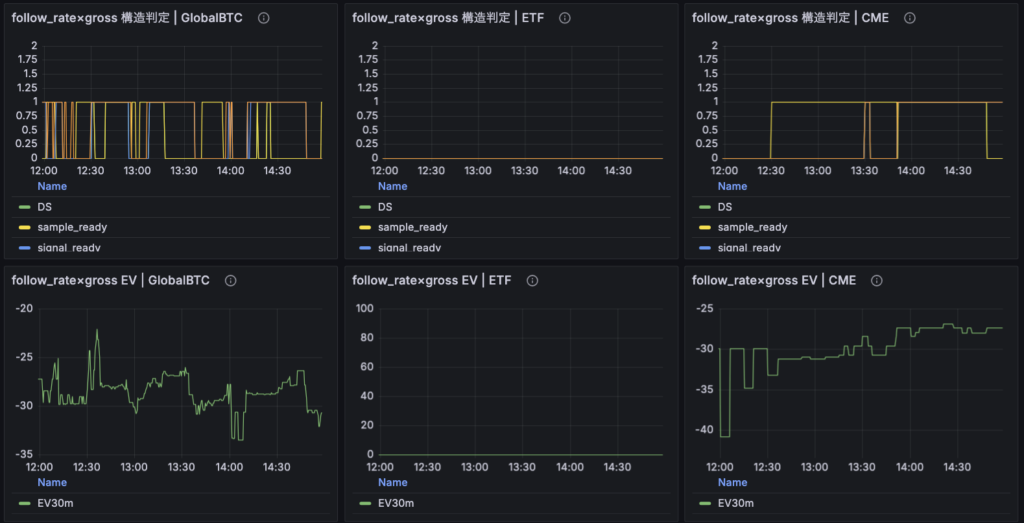Click Name legend header in EV GlobalBTC panel
The height and width of the screenshot is (523, 1024).
click(52, 481)
